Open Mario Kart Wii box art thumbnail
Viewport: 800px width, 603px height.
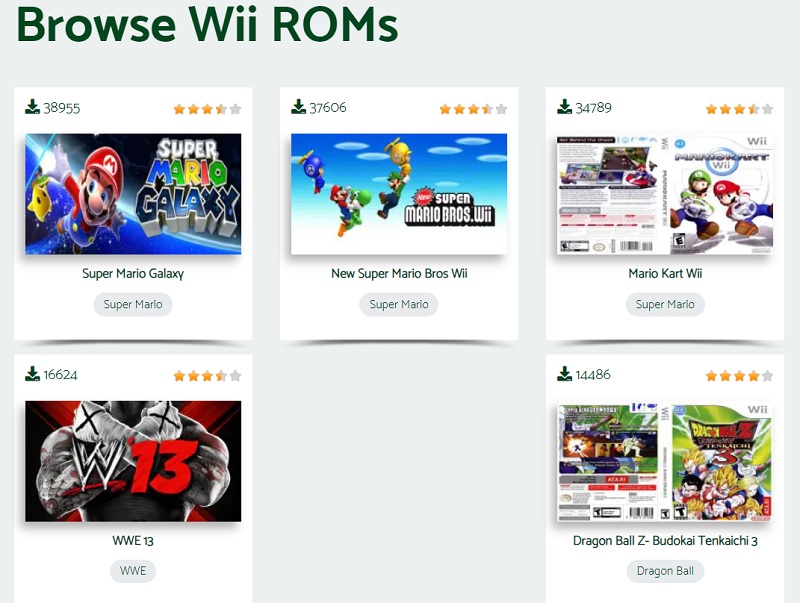pos(665,194)
